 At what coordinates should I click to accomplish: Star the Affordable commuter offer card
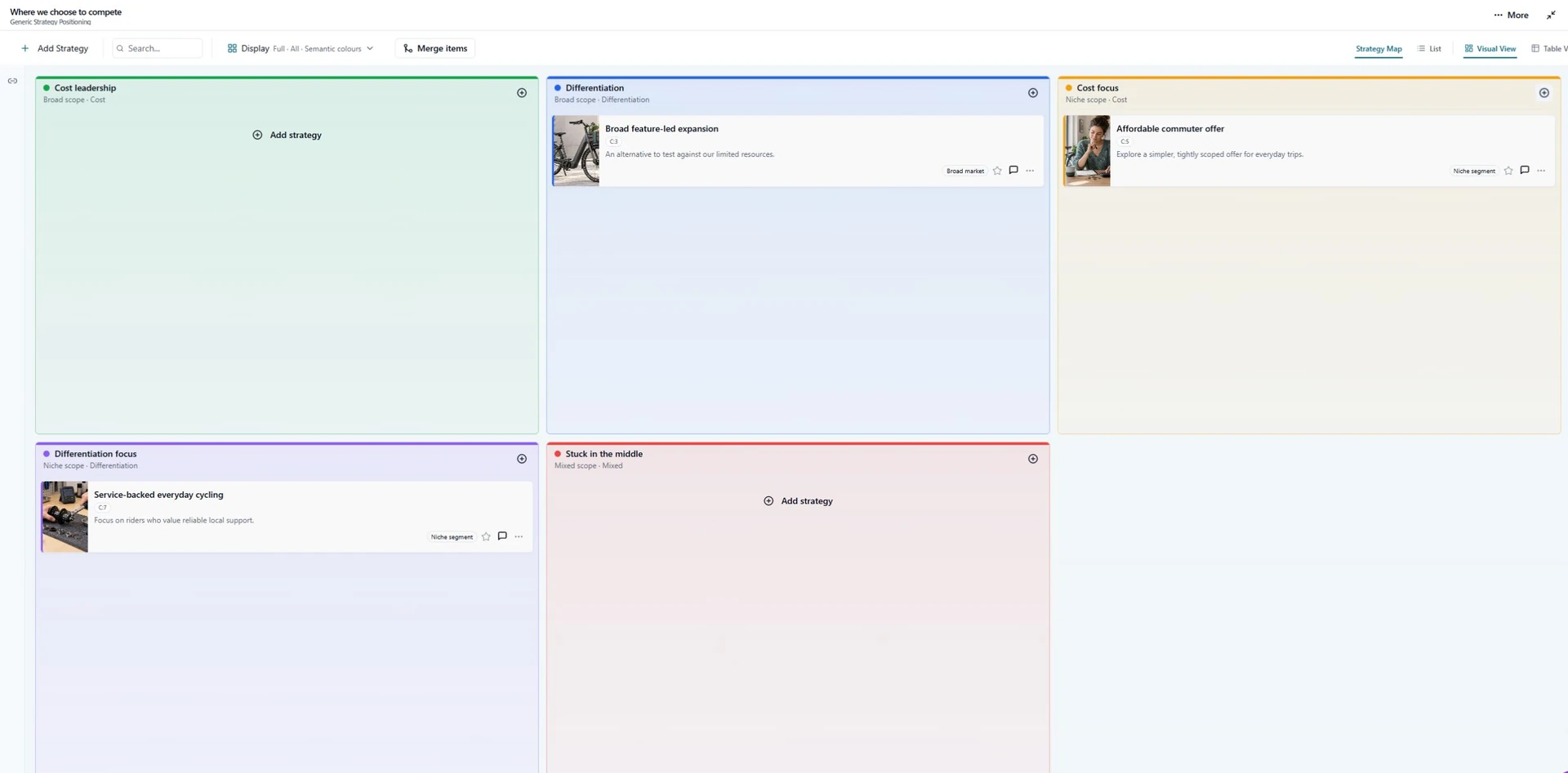[1508, 171]
